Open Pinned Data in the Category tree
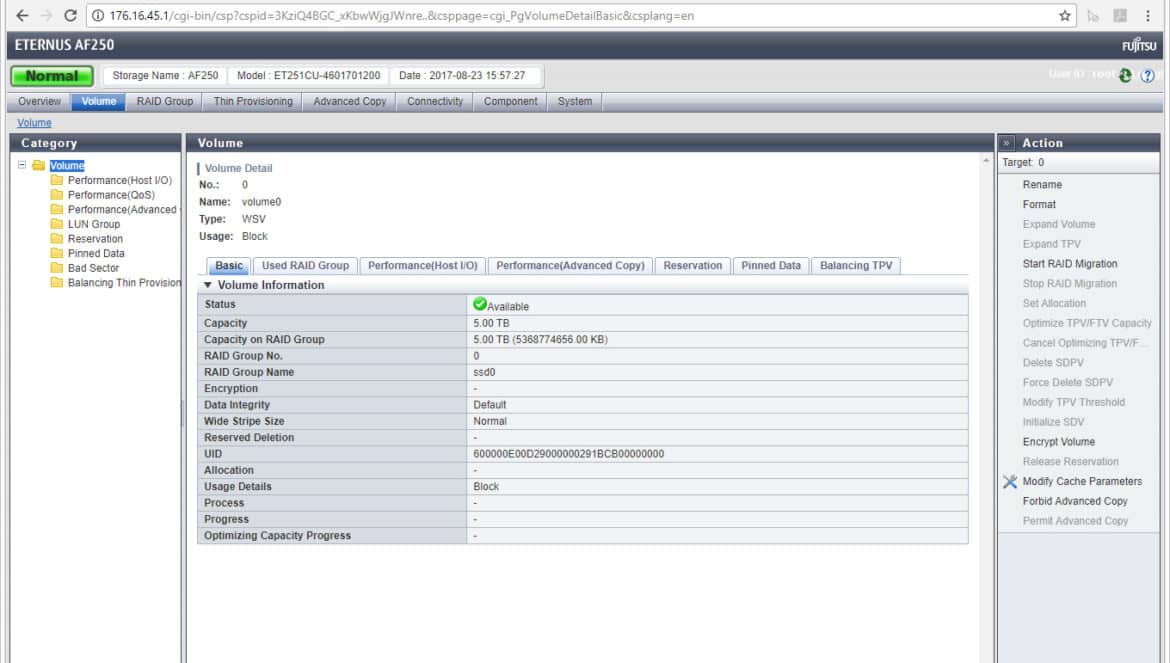Screen dimensions: 1170x663 [x=96, y=254]
